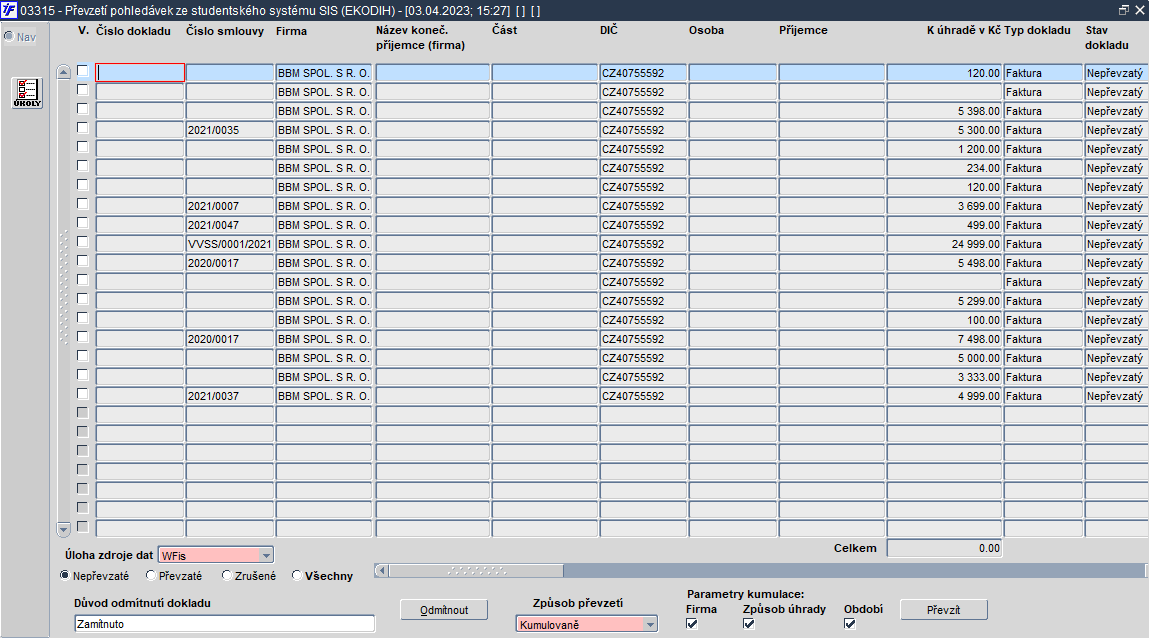Viewport: 1149px width, 638px height.
Task: Tick checkbox for the 7 498.00 row
Action: 83,337
